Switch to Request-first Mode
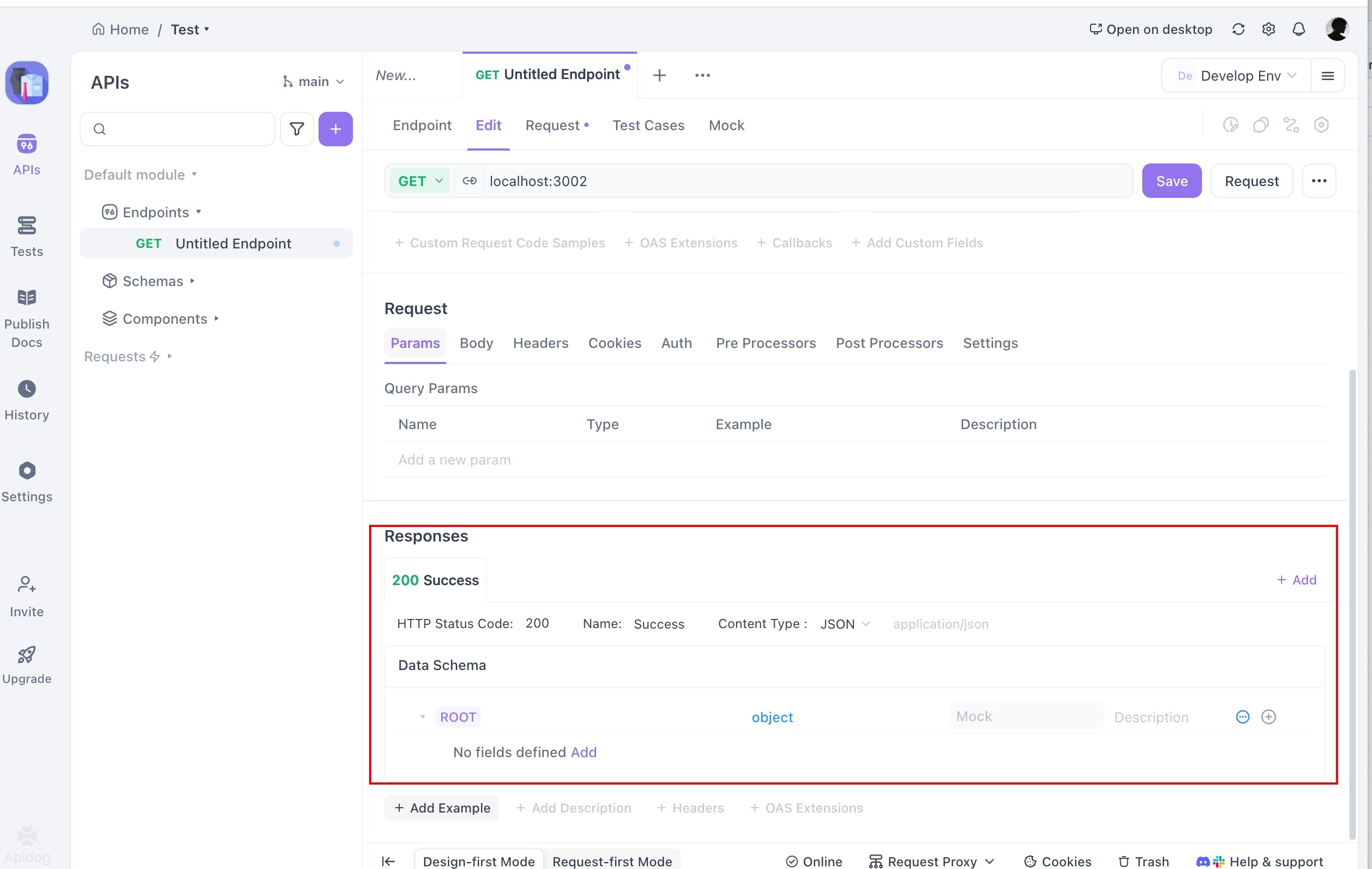Viewport: 1372px width, 869px height. coord(612,861)
